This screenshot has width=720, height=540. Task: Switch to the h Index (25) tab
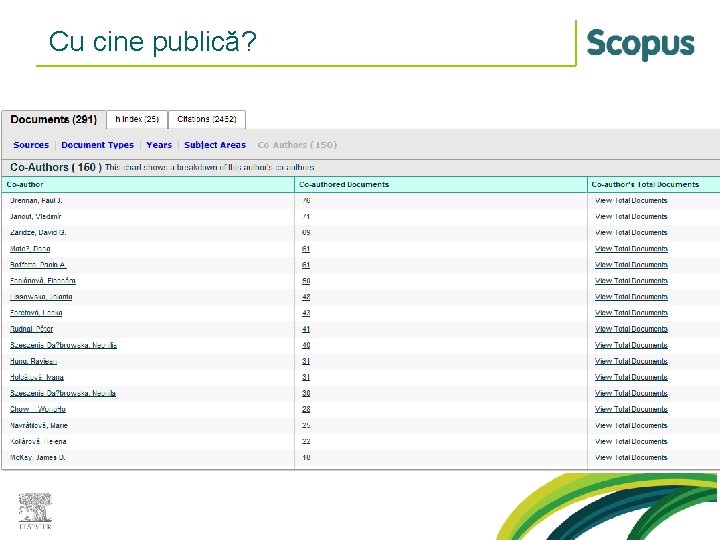pyautogui.click(x=137, y=119)
